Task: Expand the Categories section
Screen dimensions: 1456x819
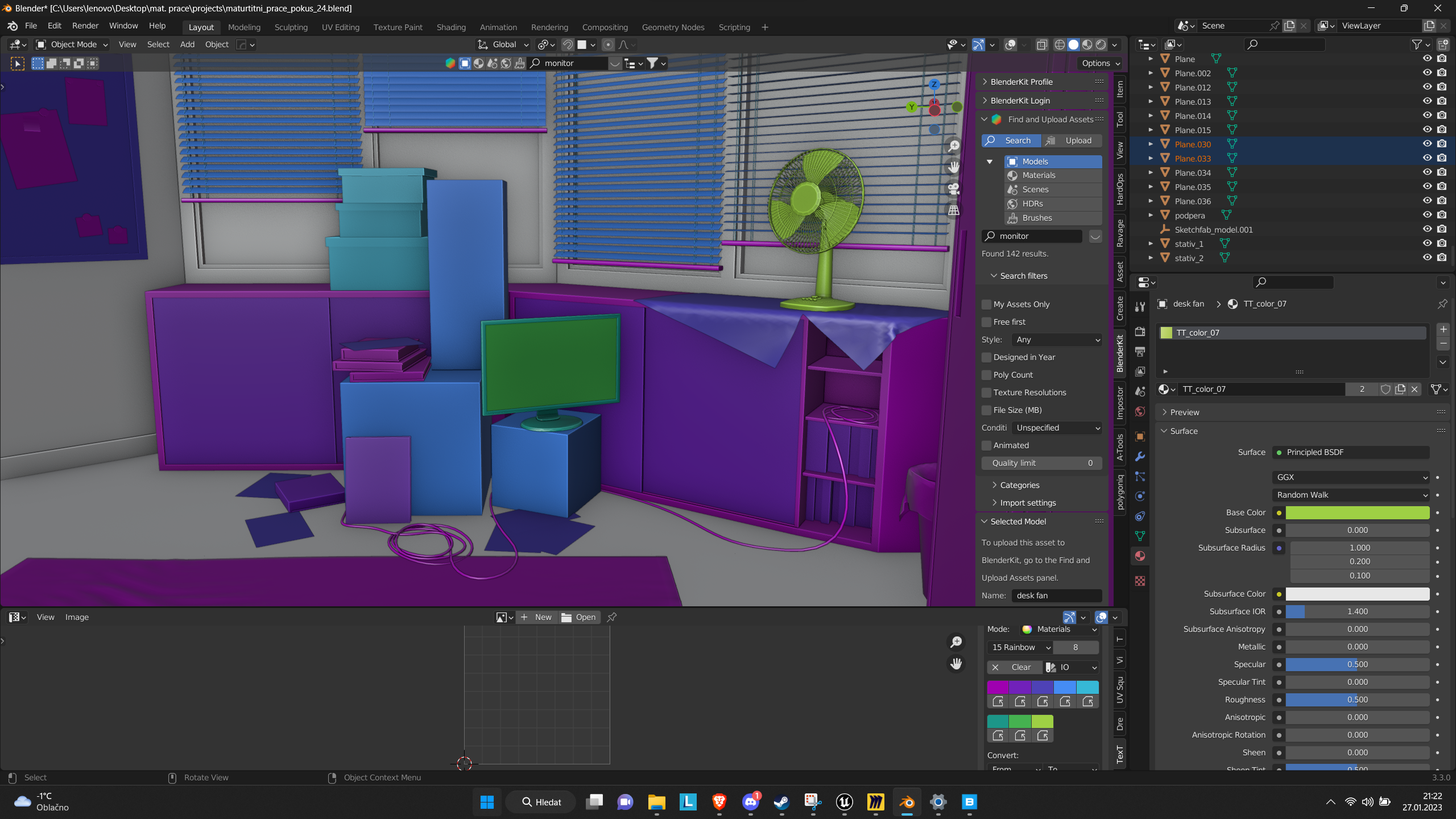Action: (x=1019, y=485)
